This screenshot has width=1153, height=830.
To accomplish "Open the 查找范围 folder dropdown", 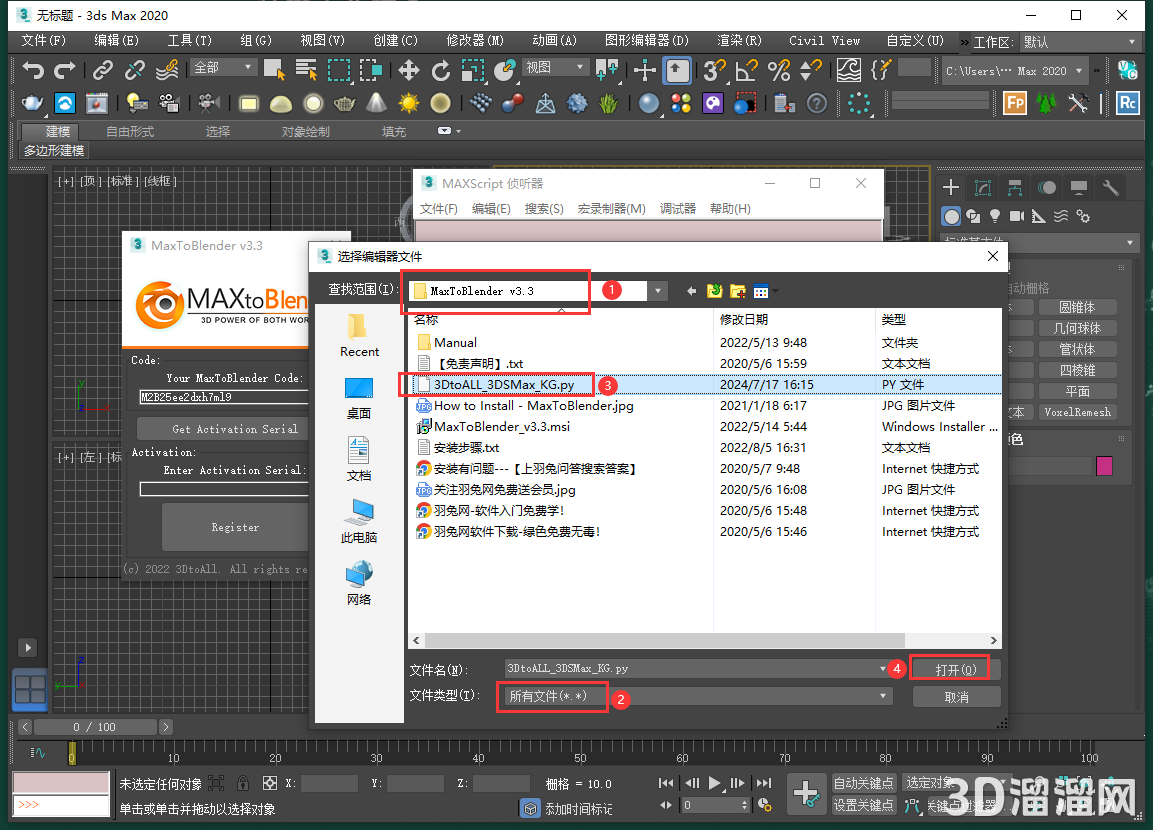I will point(658,291).
